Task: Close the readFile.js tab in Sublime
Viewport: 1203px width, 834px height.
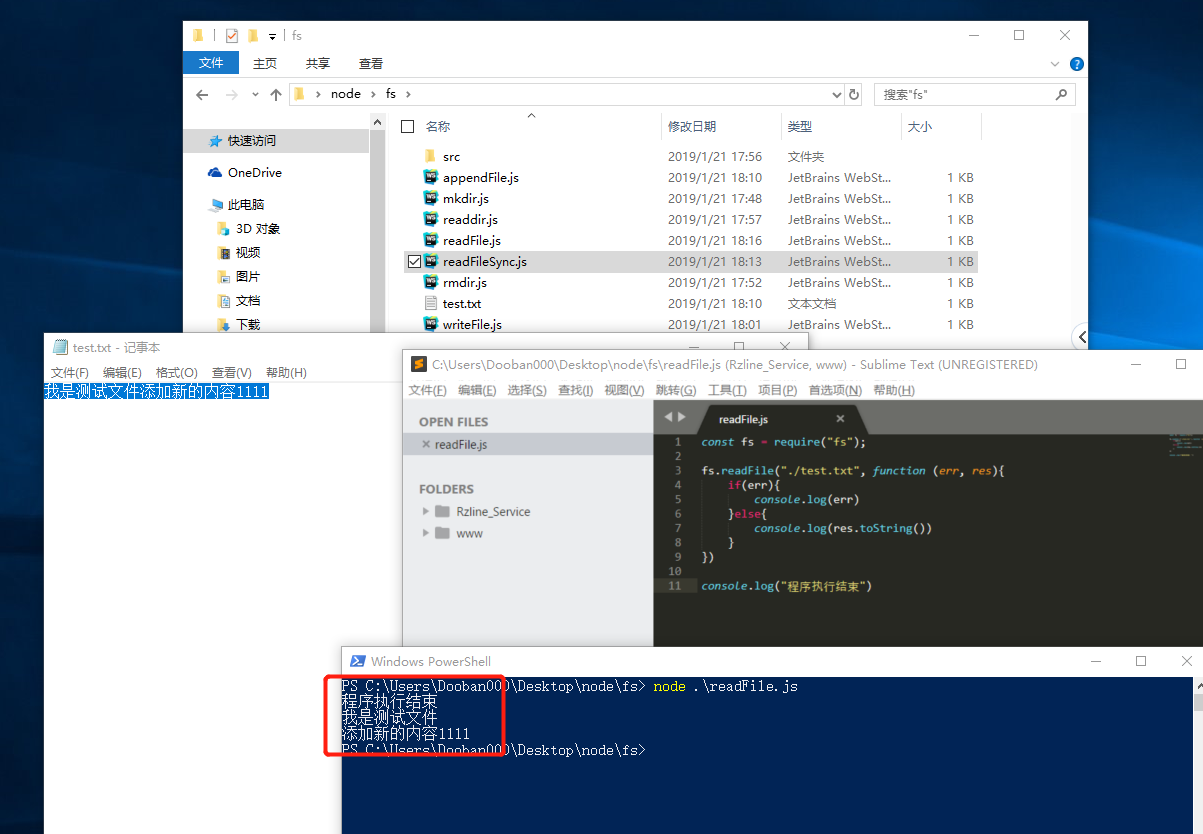Action: click(x=840, y=419)
